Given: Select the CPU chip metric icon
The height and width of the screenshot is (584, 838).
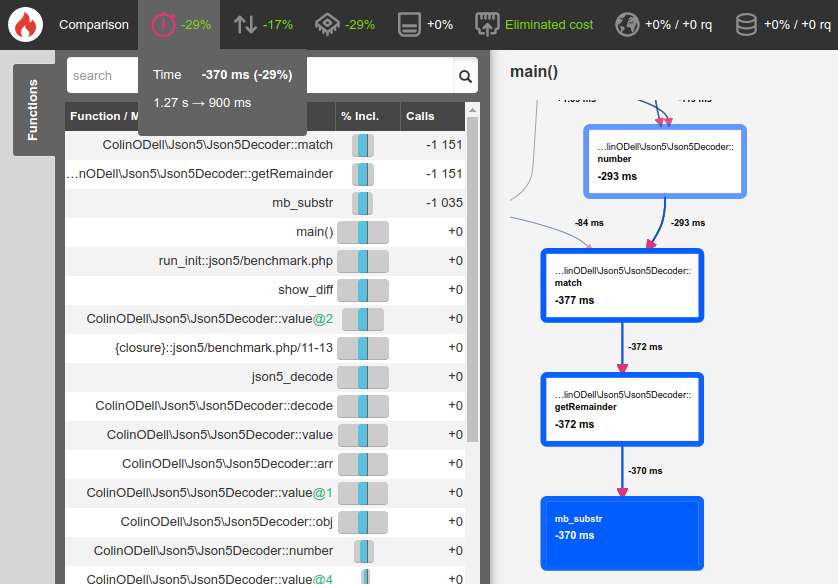Looking at the screenshot, I should tap(327, 24).
